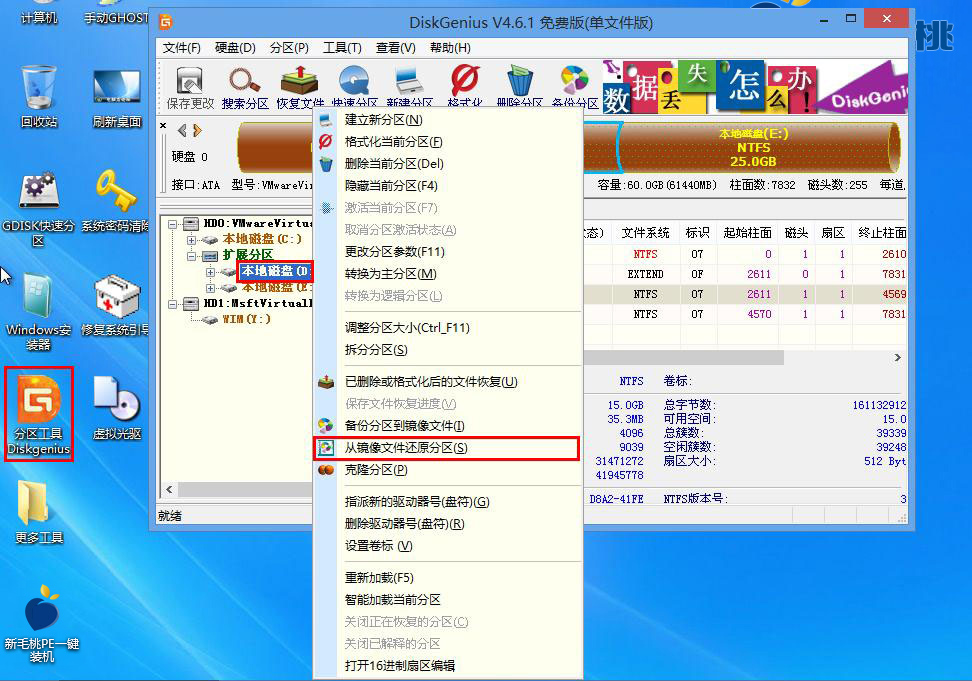The width and height of the screenshot is (972, 681).
Task: Open the 硬盘(D) menu
Action: pyautogui.click(x=235, y=48)
